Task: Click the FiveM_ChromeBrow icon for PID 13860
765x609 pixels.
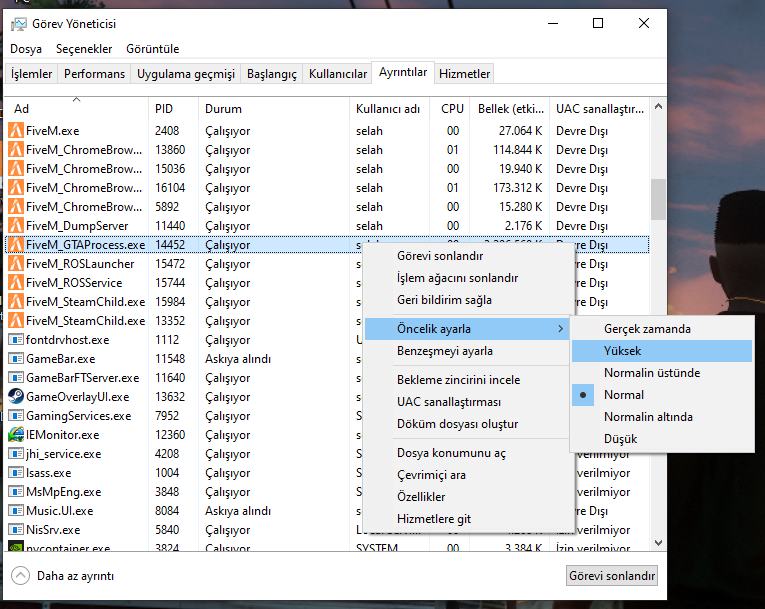Action: [x=16, y=149]
